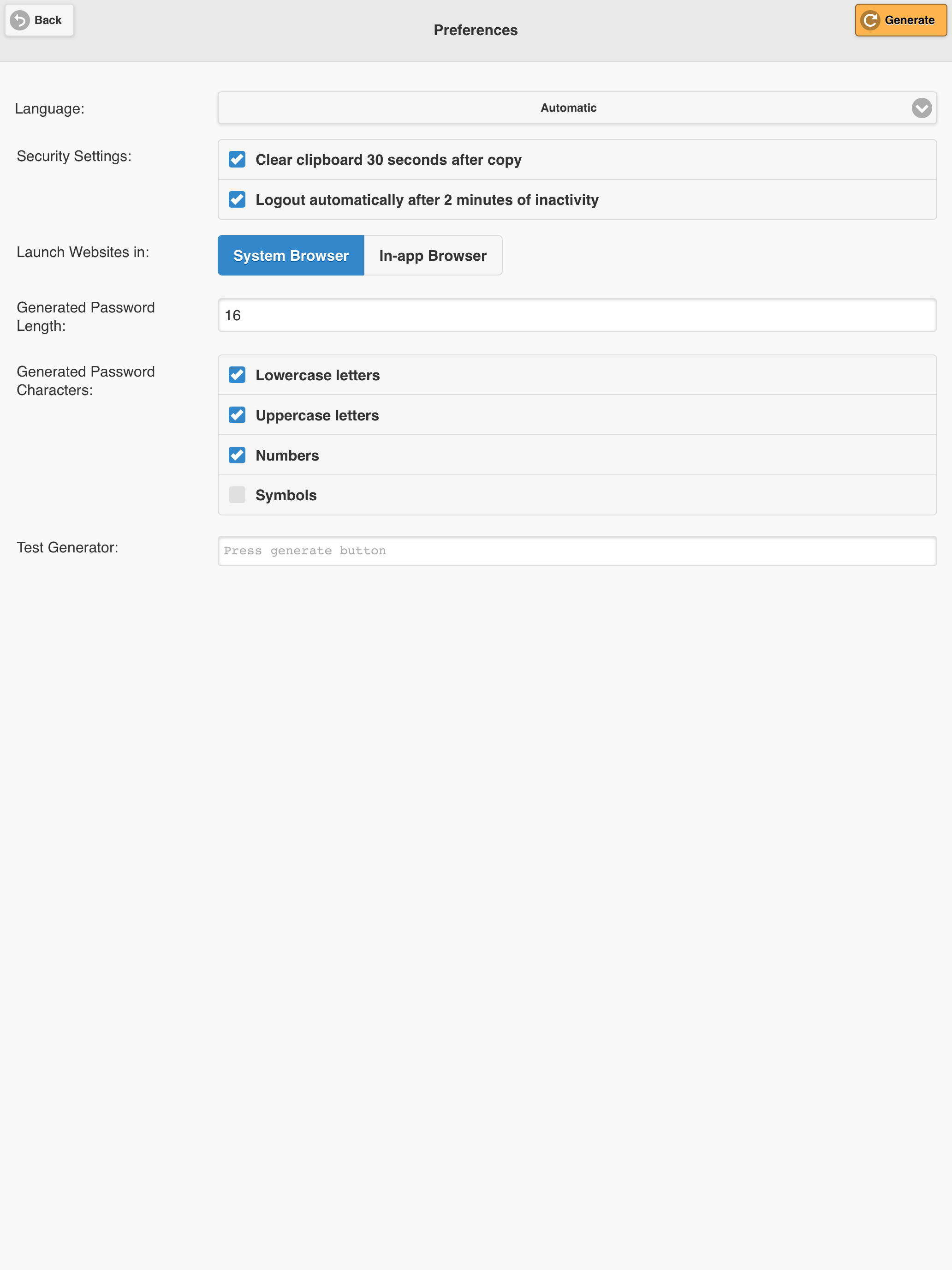Click the Generated Password Length label
Screen dimensions: 952x1270
[85, 317]
